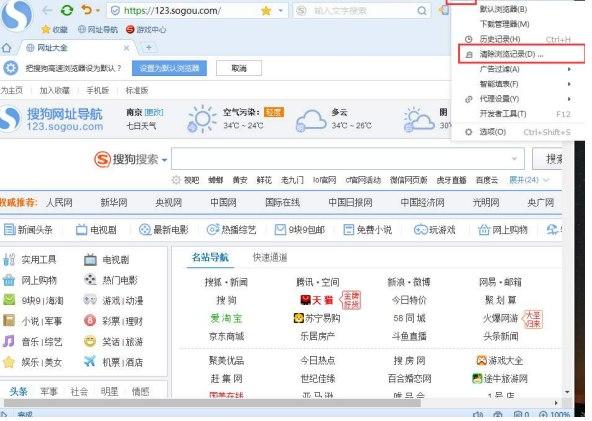Image resolution: width=592 pixels, height=421 pixels.
Task: Open a new tab with plus button
Action: pos(149,48)
